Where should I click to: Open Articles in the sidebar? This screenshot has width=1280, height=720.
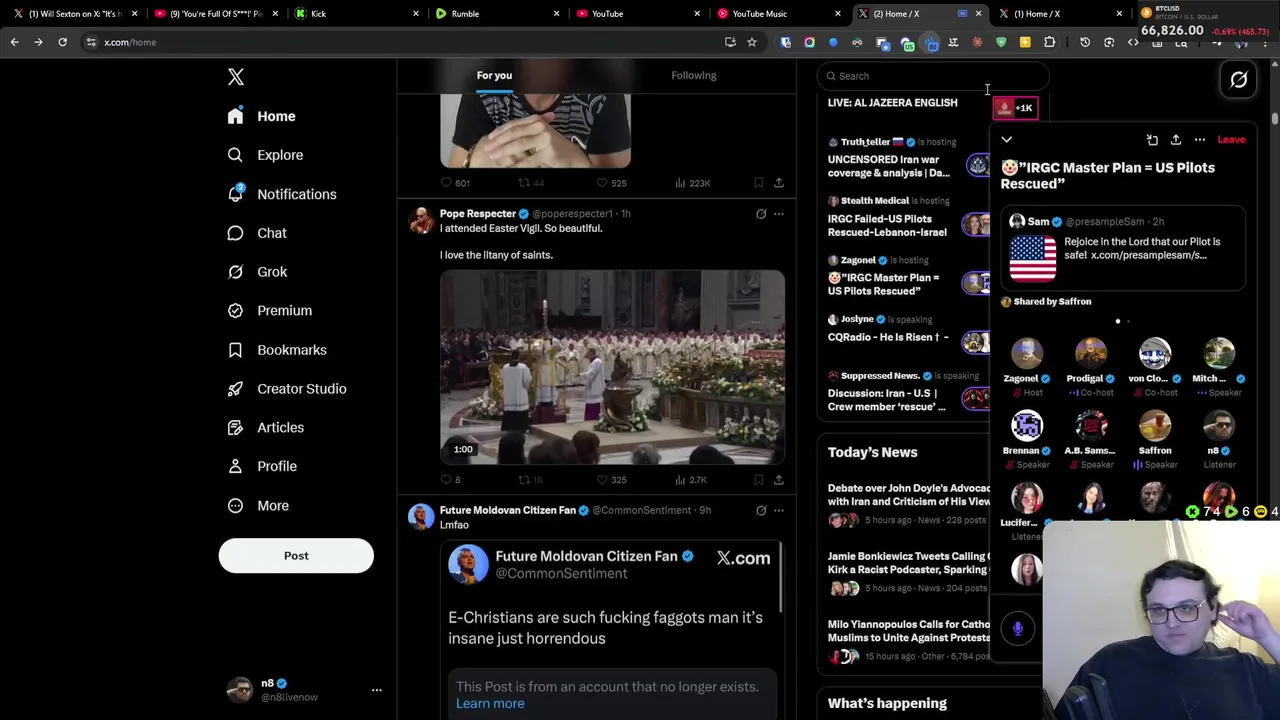[x=266, y=428]
